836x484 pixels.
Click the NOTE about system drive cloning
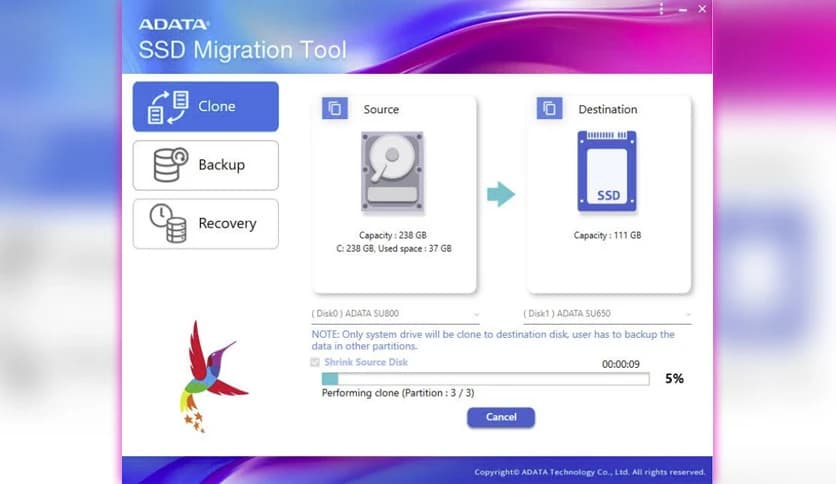[493, 340]
